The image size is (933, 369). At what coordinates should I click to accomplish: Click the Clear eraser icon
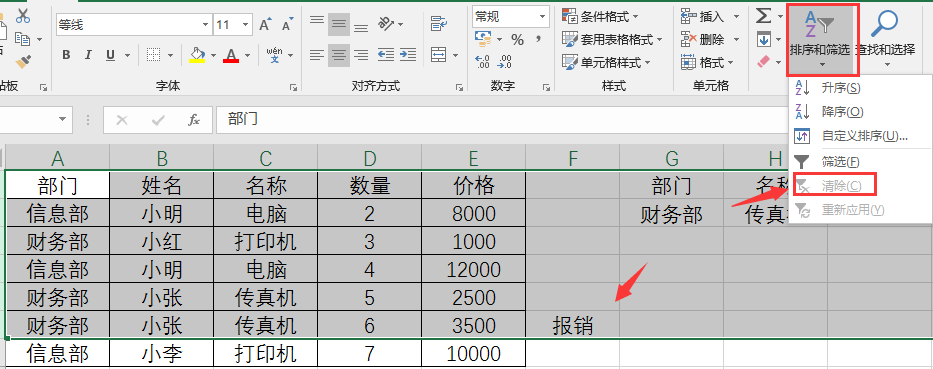pyautogui.click(x=763, y=61)
